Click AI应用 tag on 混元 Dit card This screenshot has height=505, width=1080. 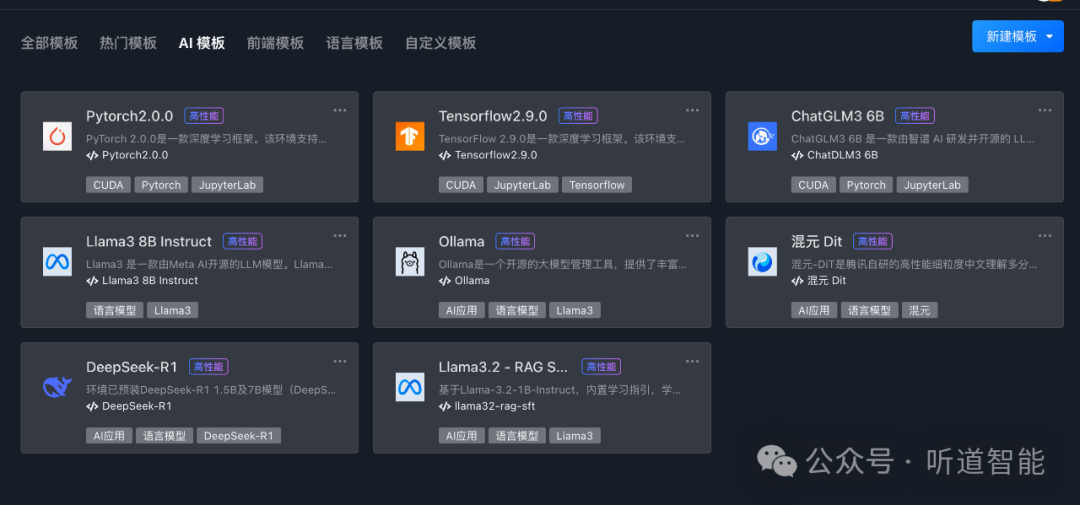click(x=814, y=310)
